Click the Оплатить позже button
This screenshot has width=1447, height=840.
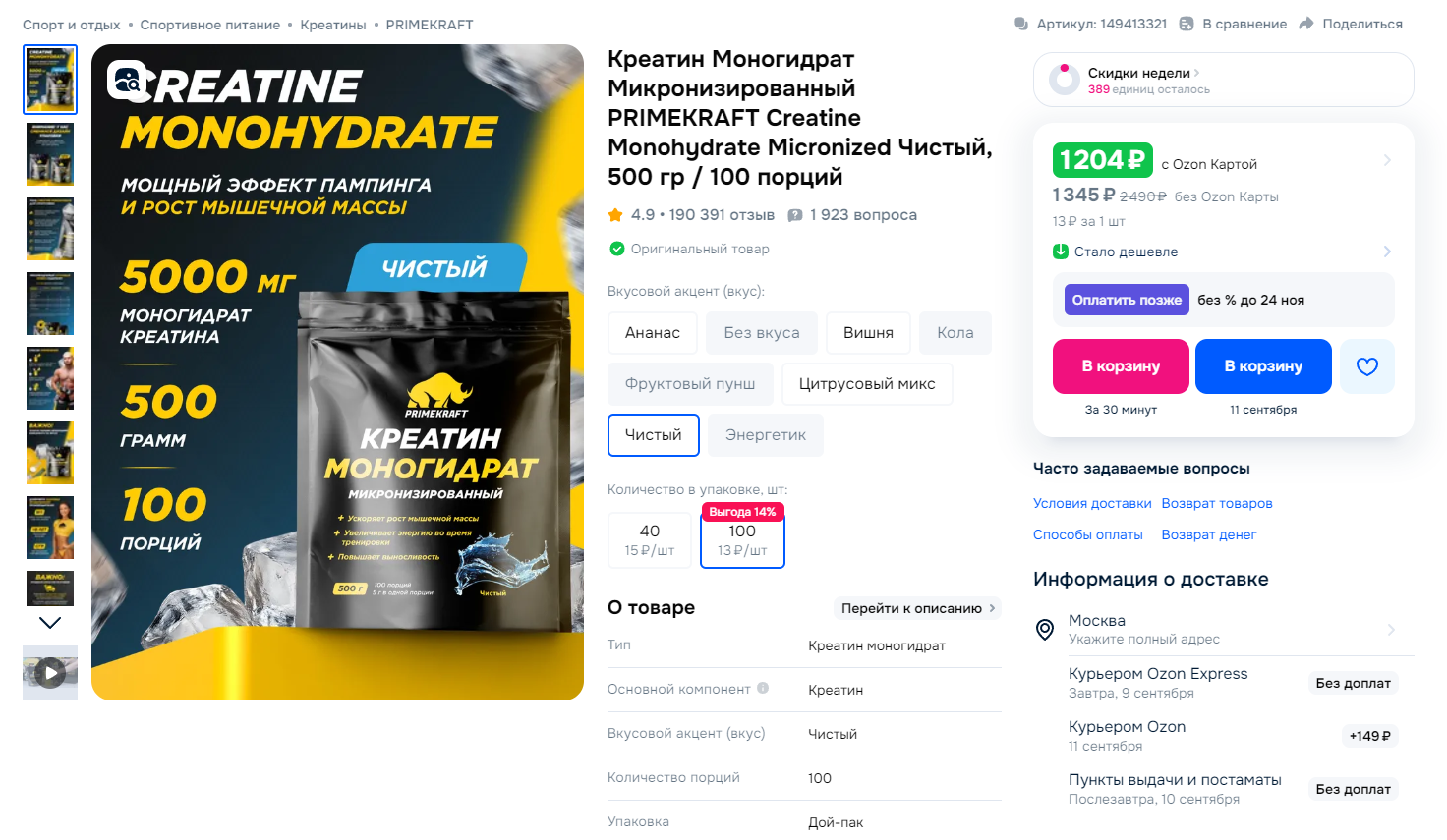coord(1127,300)
